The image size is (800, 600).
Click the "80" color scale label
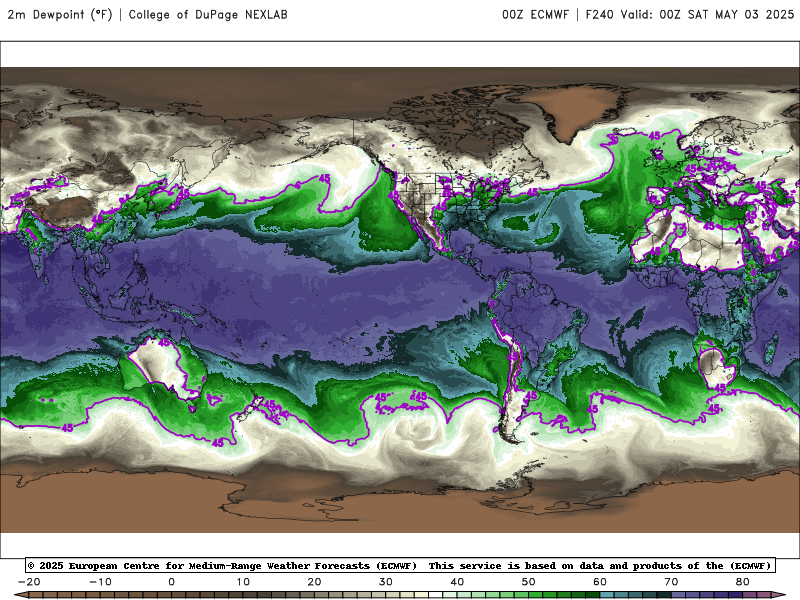click(743, 582)
